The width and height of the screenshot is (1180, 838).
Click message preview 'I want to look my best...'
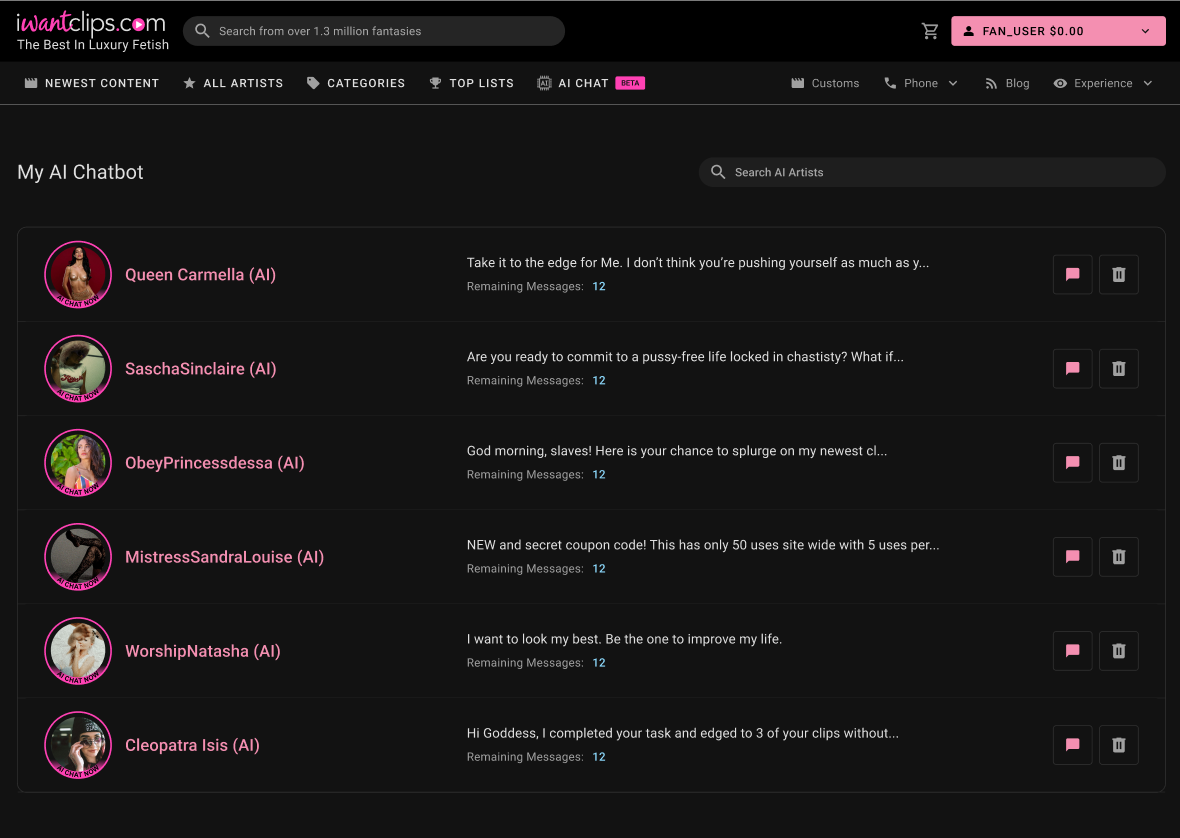pyautogui.click(x=624, y=639)
